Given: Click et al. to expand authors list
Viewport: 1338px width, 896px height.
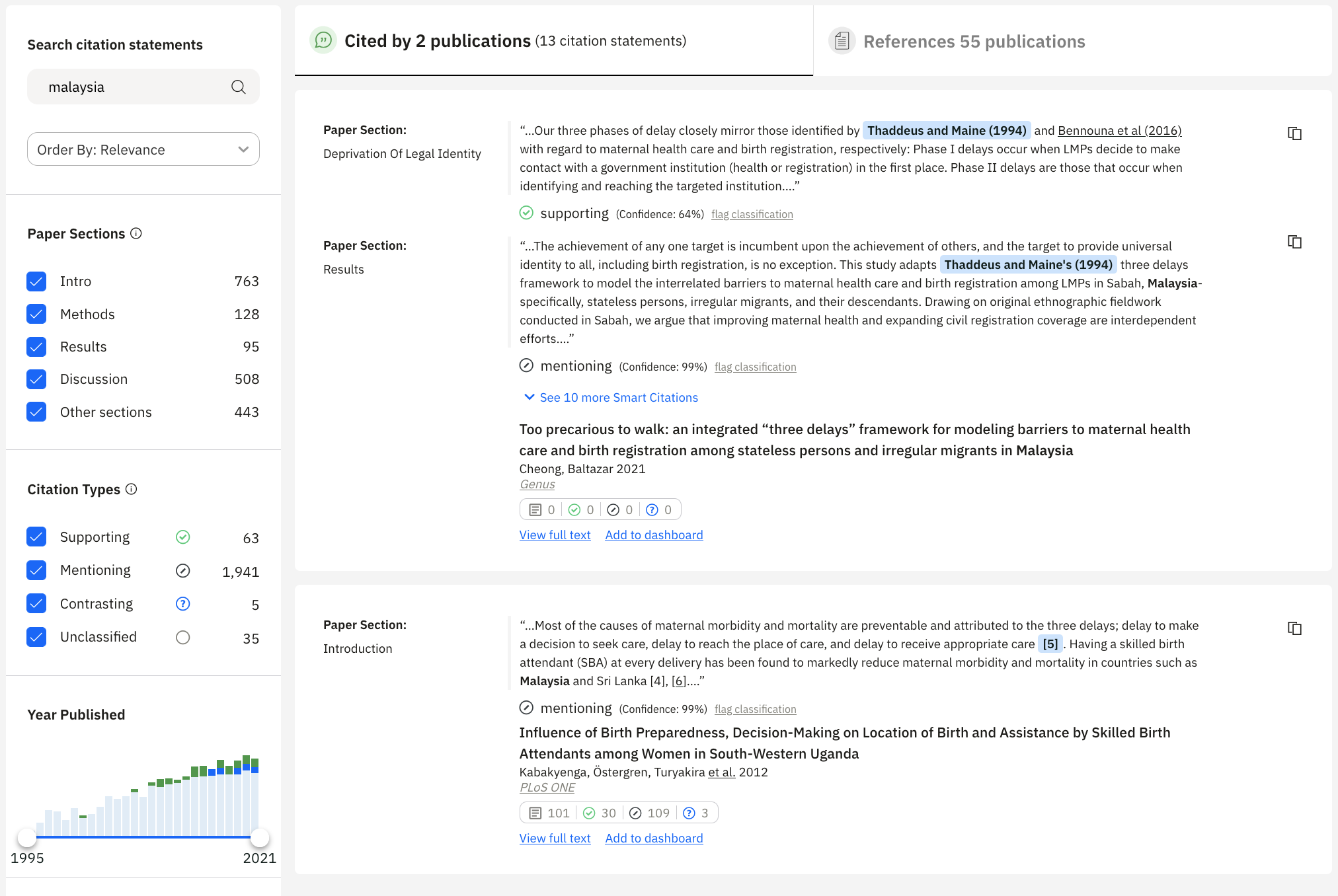Looking at the screenshot, I should click(721, 772).
